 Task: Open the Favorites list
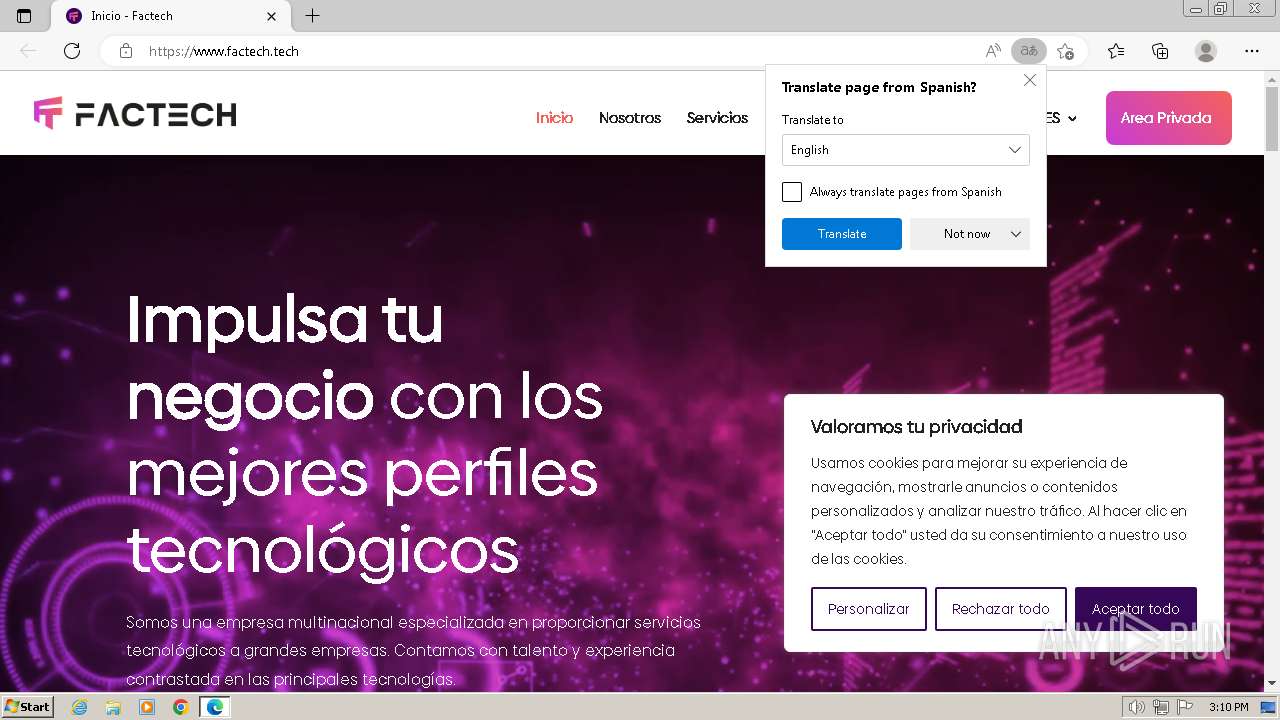click(1116, 51)
